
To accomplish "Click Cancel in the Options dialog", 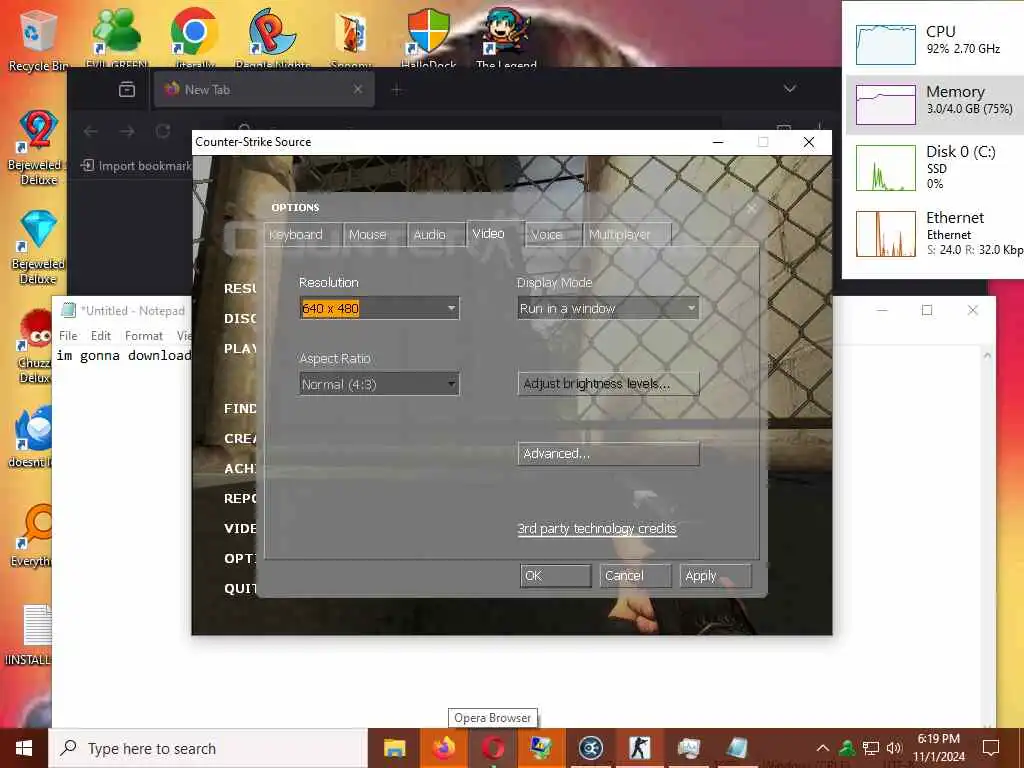I will (635, 576).
